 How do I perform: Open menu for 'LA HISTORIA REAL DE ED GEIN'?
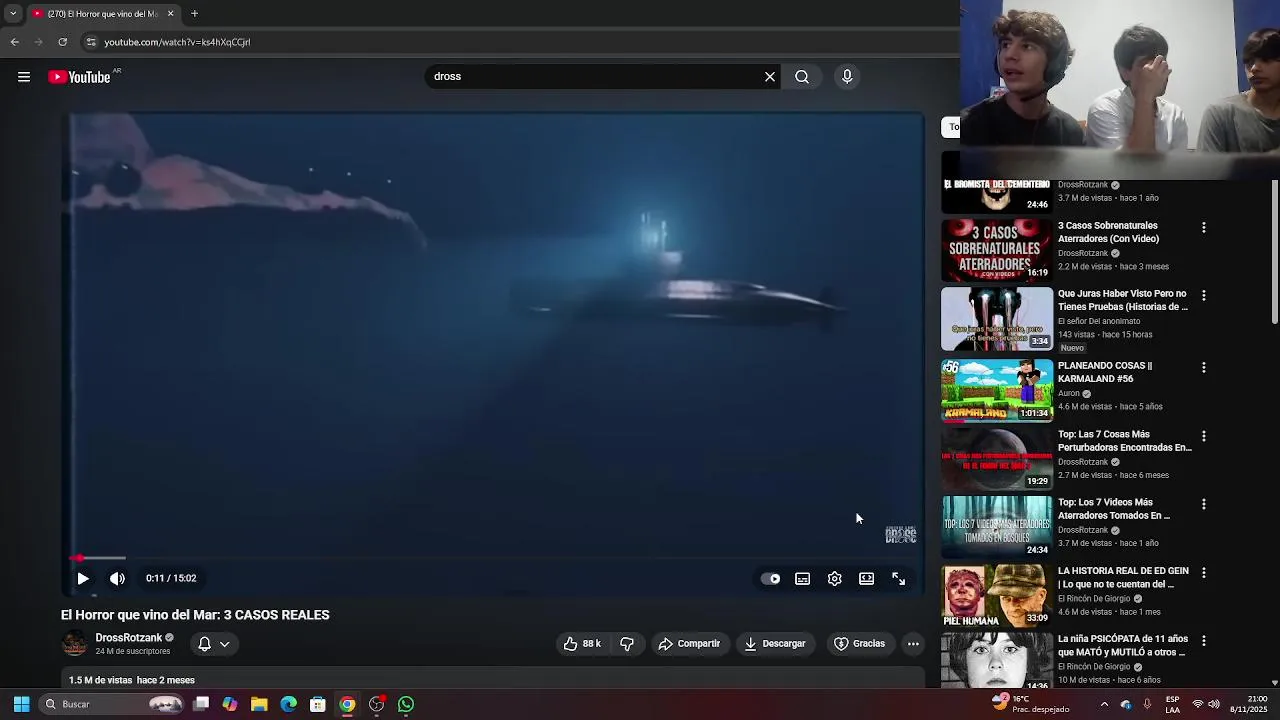(x=1204, y=573)
